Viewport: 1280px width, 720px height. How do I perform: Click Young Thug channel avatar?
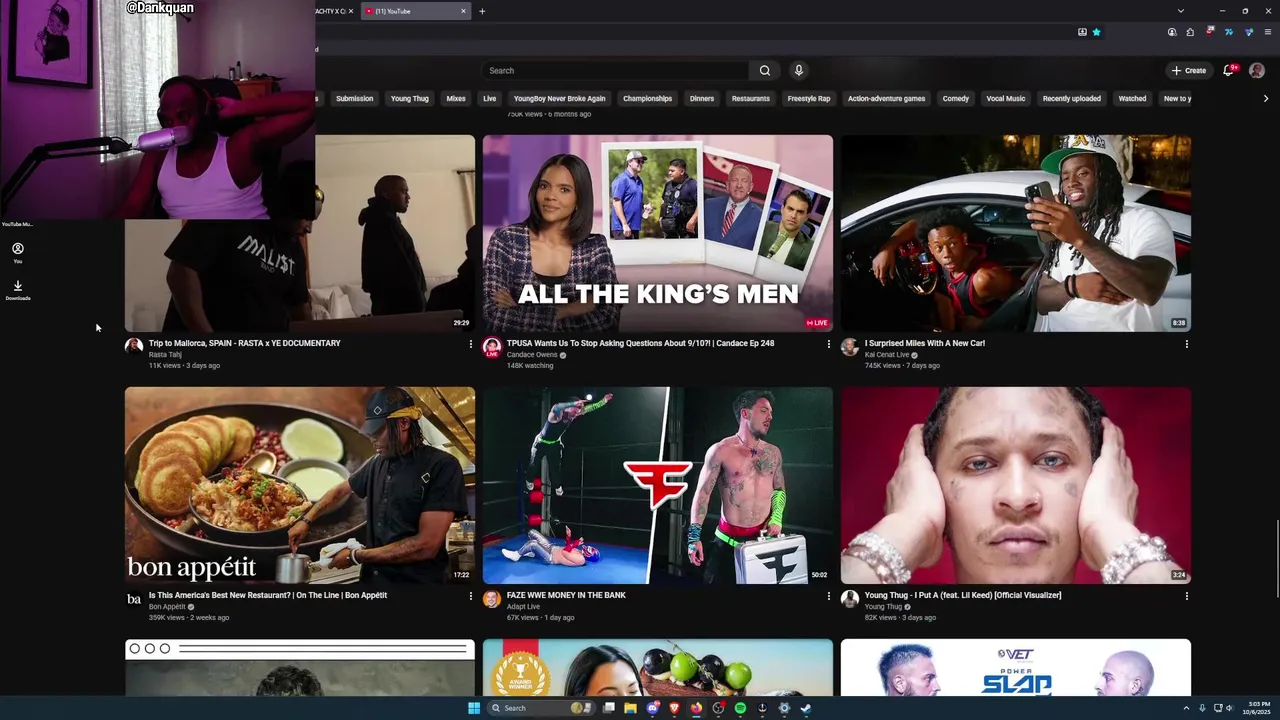[x=850, y=599]
